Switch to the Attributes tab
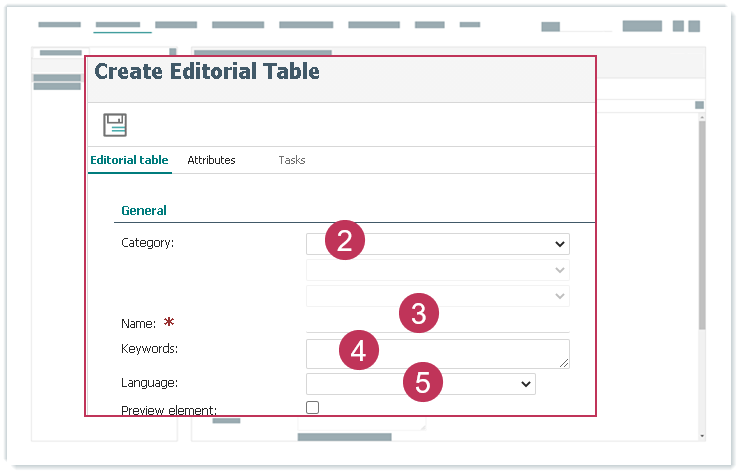The width and height of the screenshot is (741, 475). click(x=211, y=160)
